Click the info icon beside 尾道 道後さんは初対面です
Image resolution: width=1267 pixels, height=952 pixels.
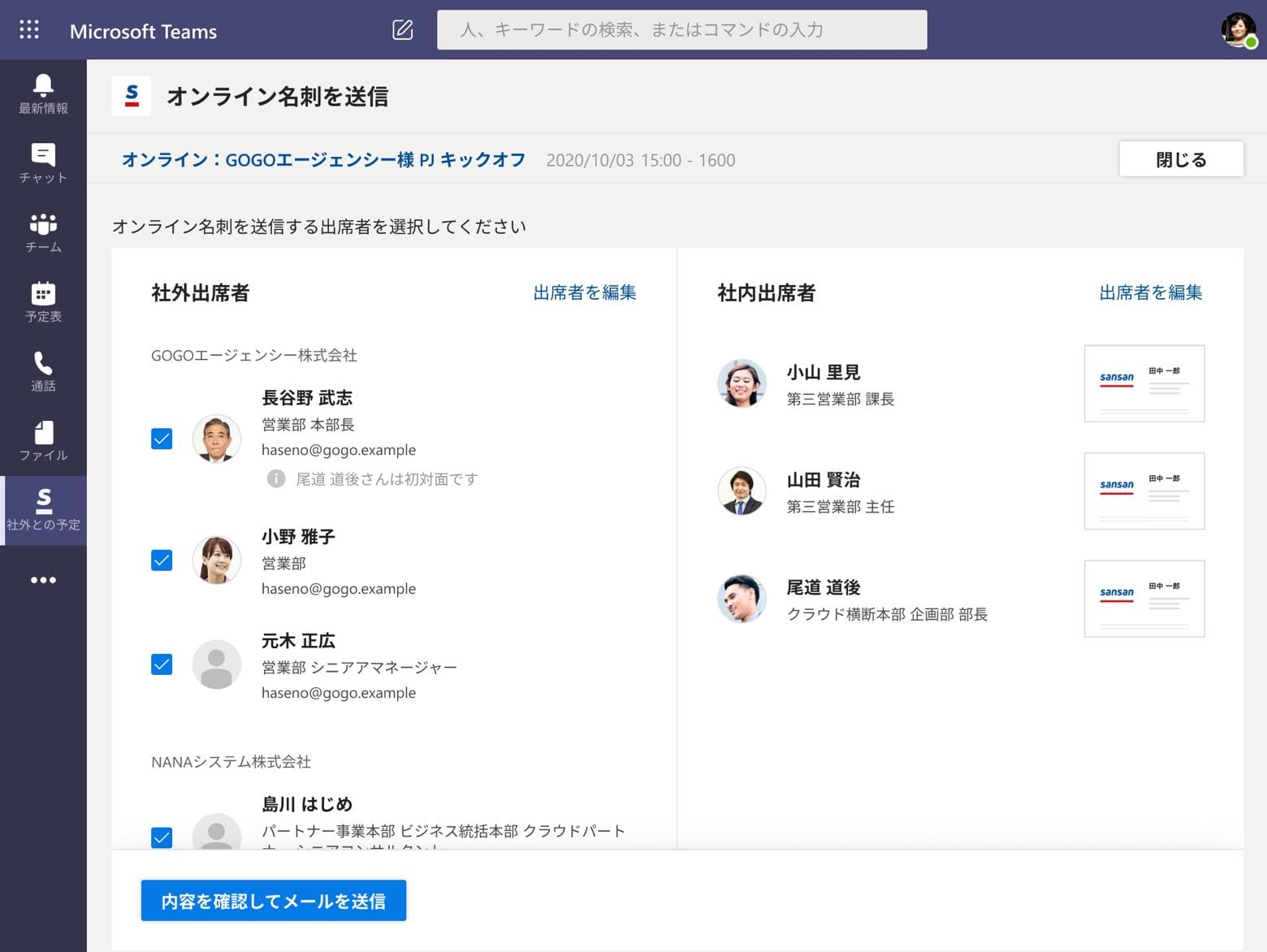[276, 478]
